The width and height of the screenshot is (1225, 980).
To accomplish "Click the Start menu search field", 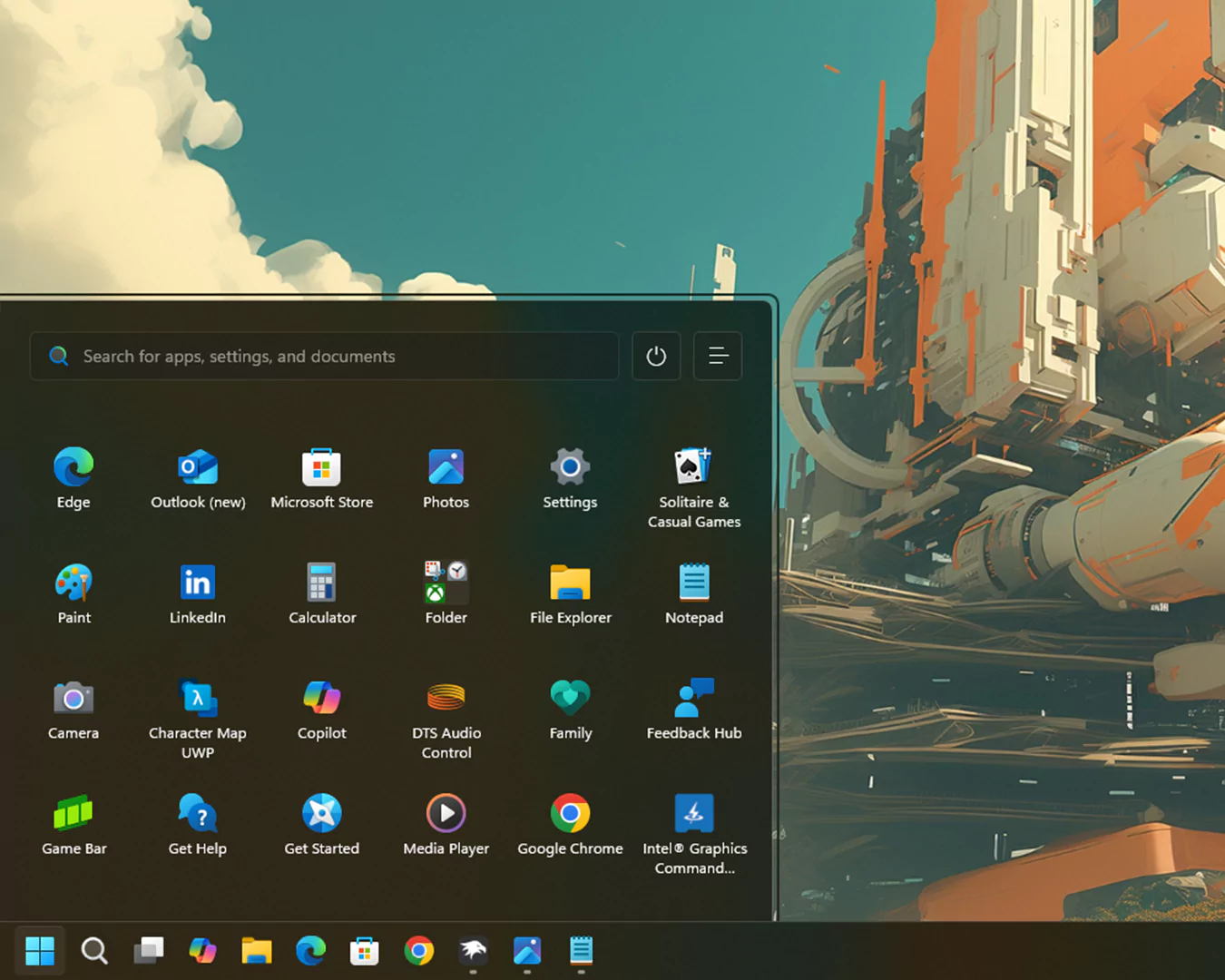I will click(x=324, y=356).
